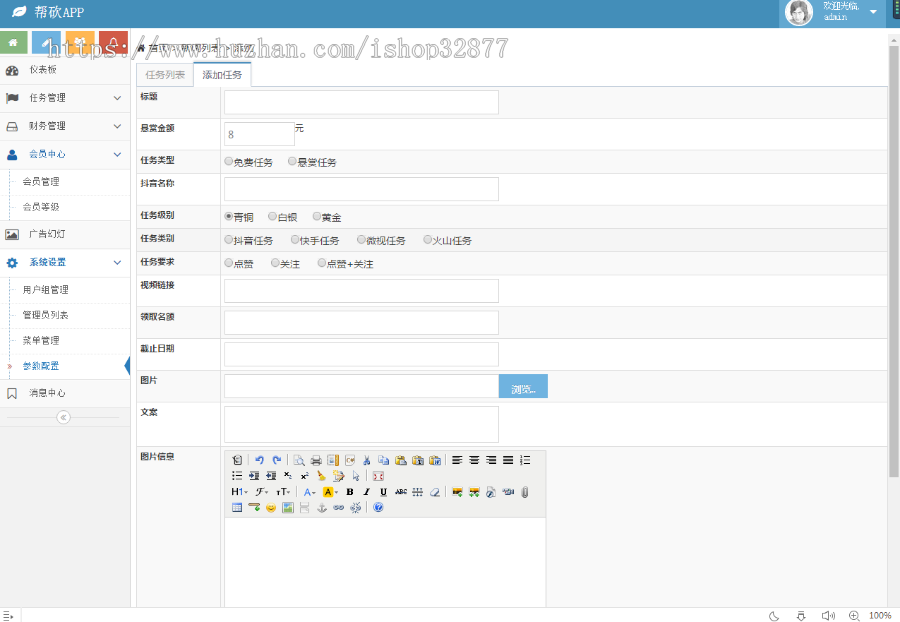Click the underline icon in the text editor
900x622 pixels.
pos(381,493)
